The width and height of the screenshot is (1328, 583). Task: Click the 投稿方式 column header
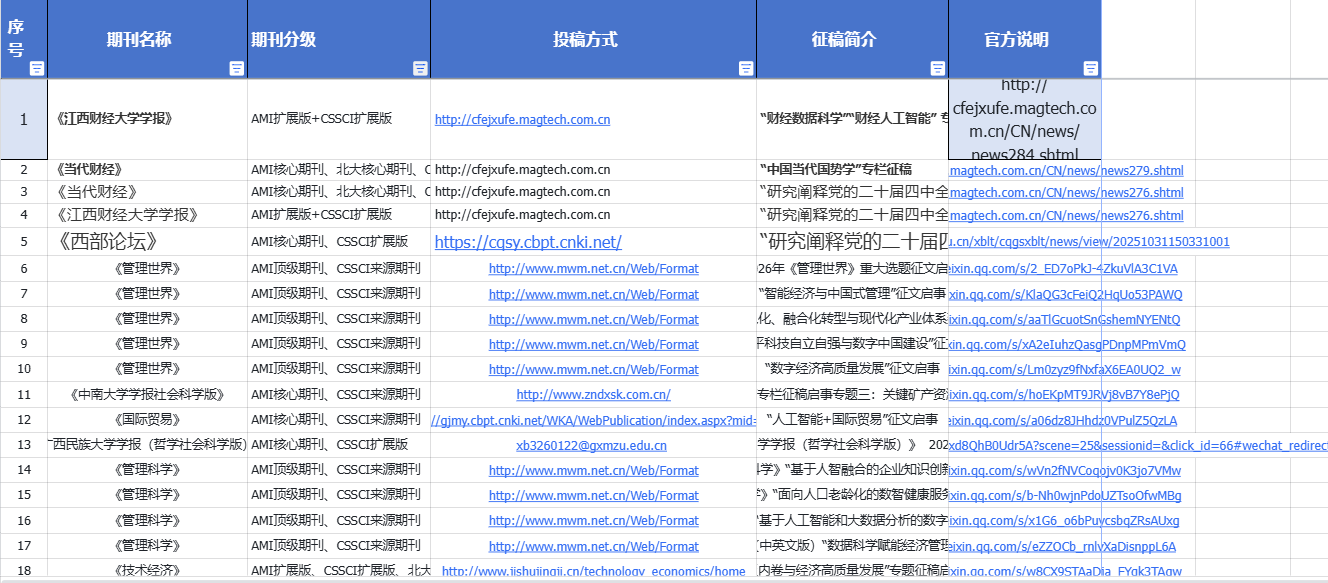pos(586,39)
